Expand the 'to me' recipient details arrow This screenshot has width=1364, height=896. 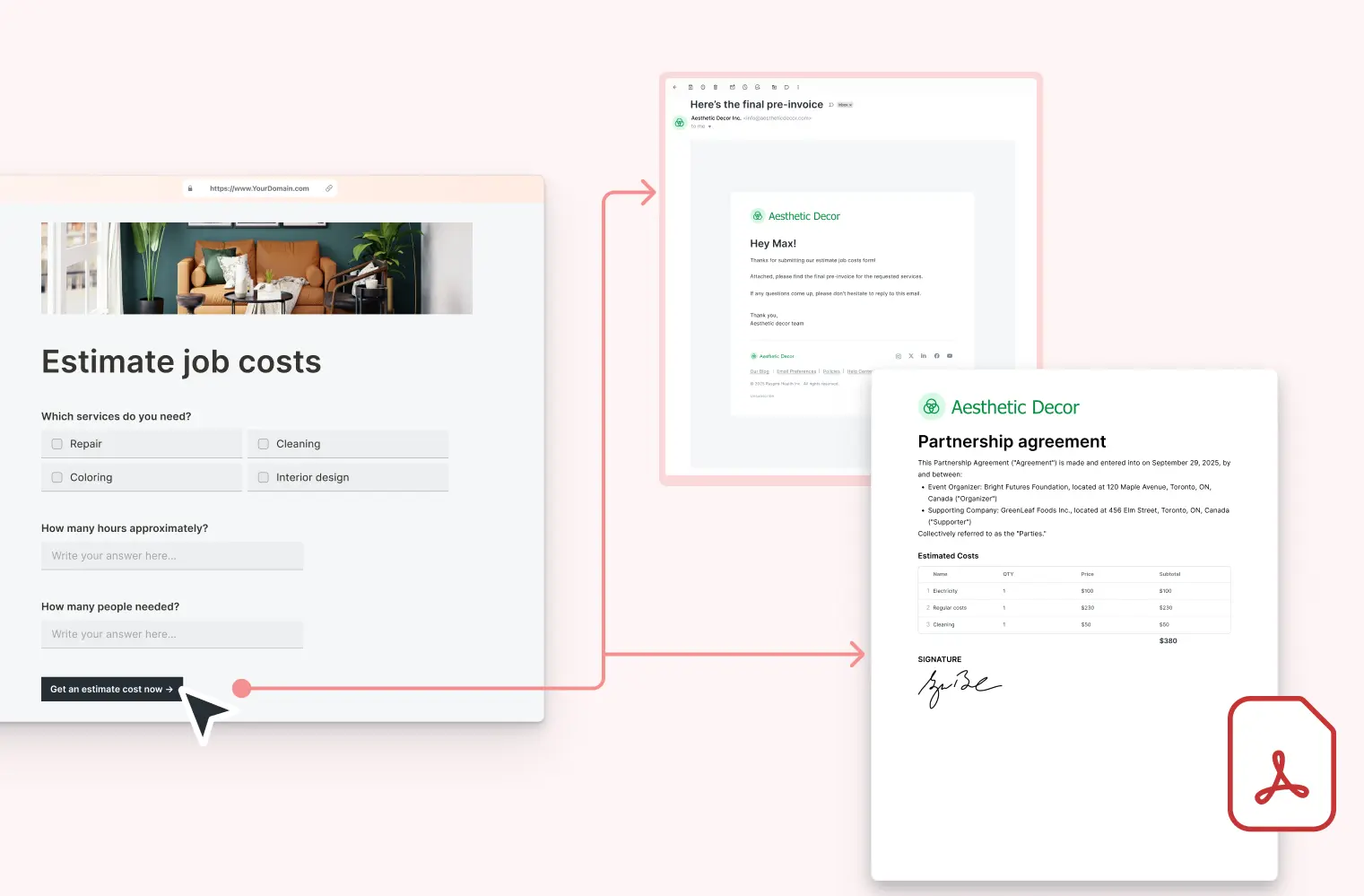(709, 126)
